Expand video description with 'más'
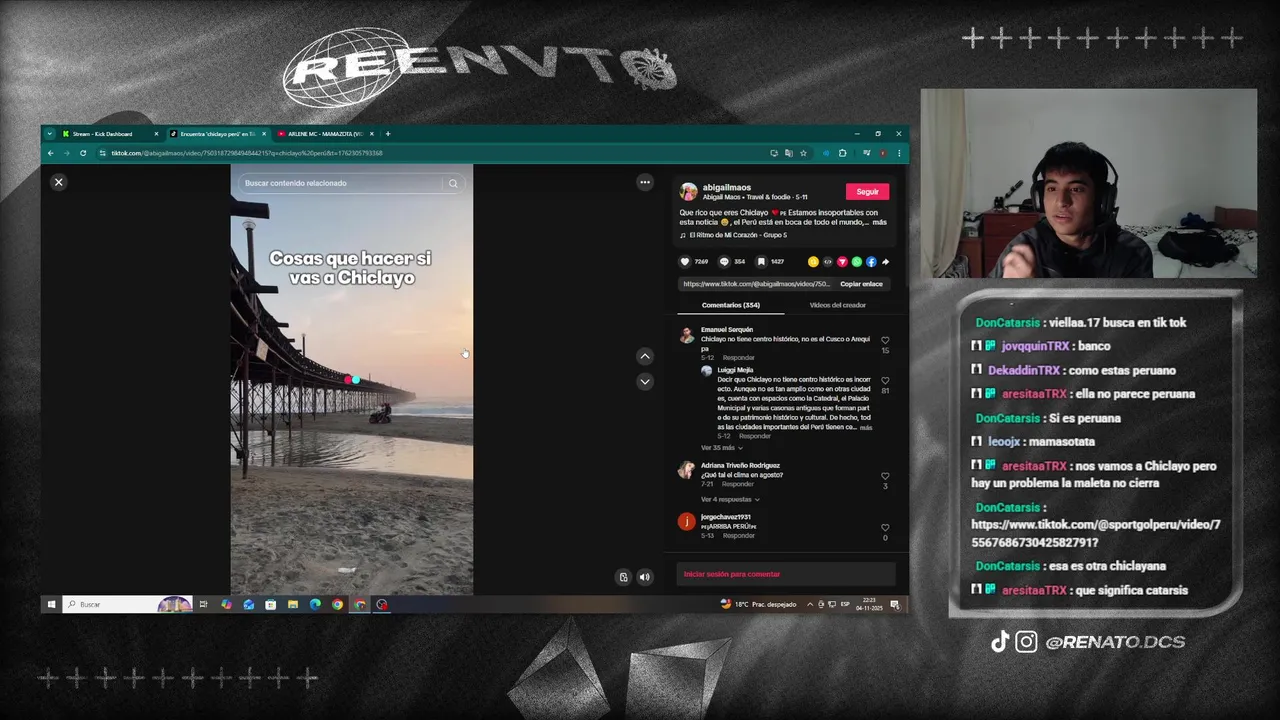The width and height of the screenshot is (1280, 720). [879, 222]
